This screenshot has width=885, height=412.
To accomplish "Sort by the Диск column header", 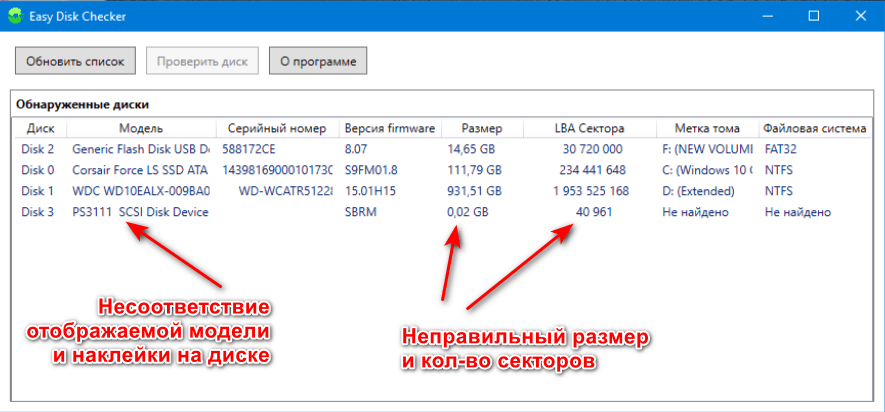I will 39,129.
